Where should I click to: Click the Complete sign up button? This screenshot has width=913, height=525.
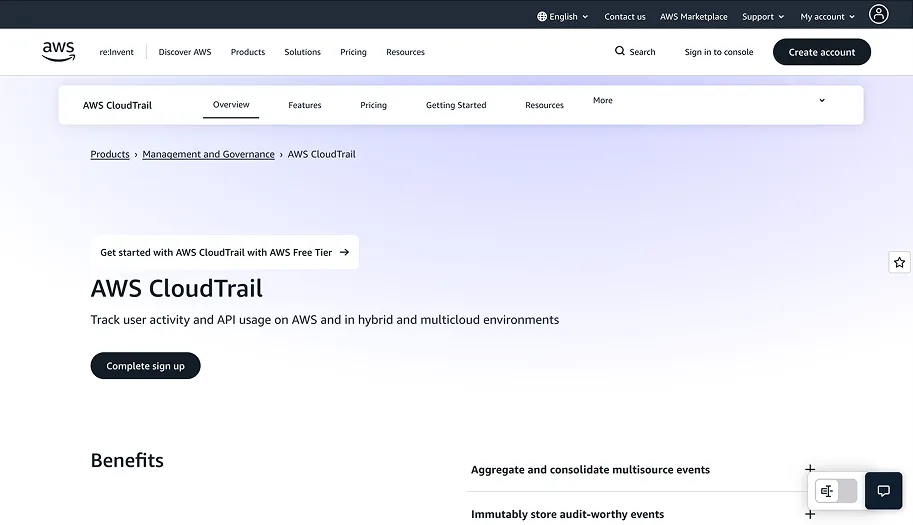click(145, 366)
